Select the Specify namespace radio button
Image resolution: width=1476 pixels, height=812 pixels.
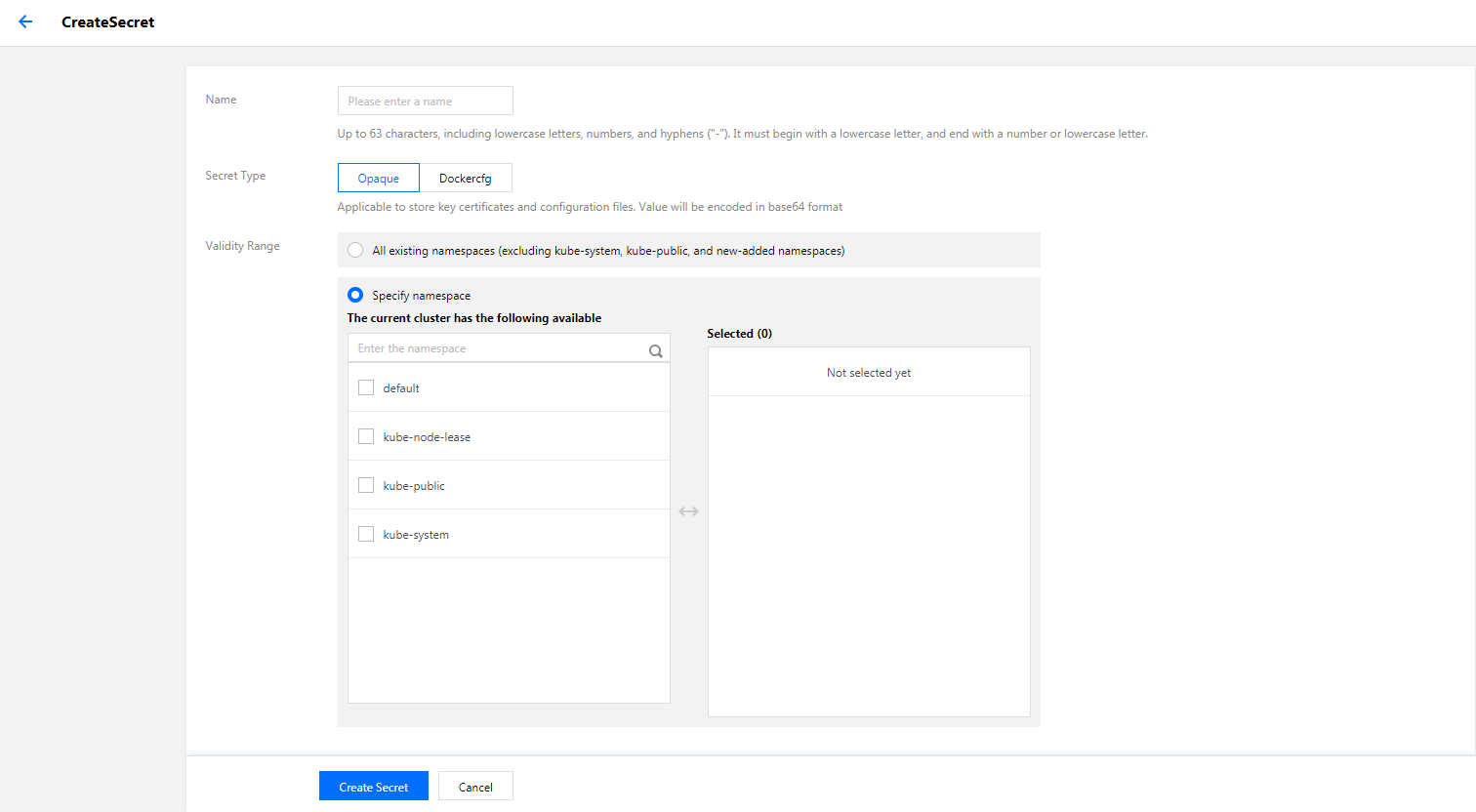(x=355, y=295)
